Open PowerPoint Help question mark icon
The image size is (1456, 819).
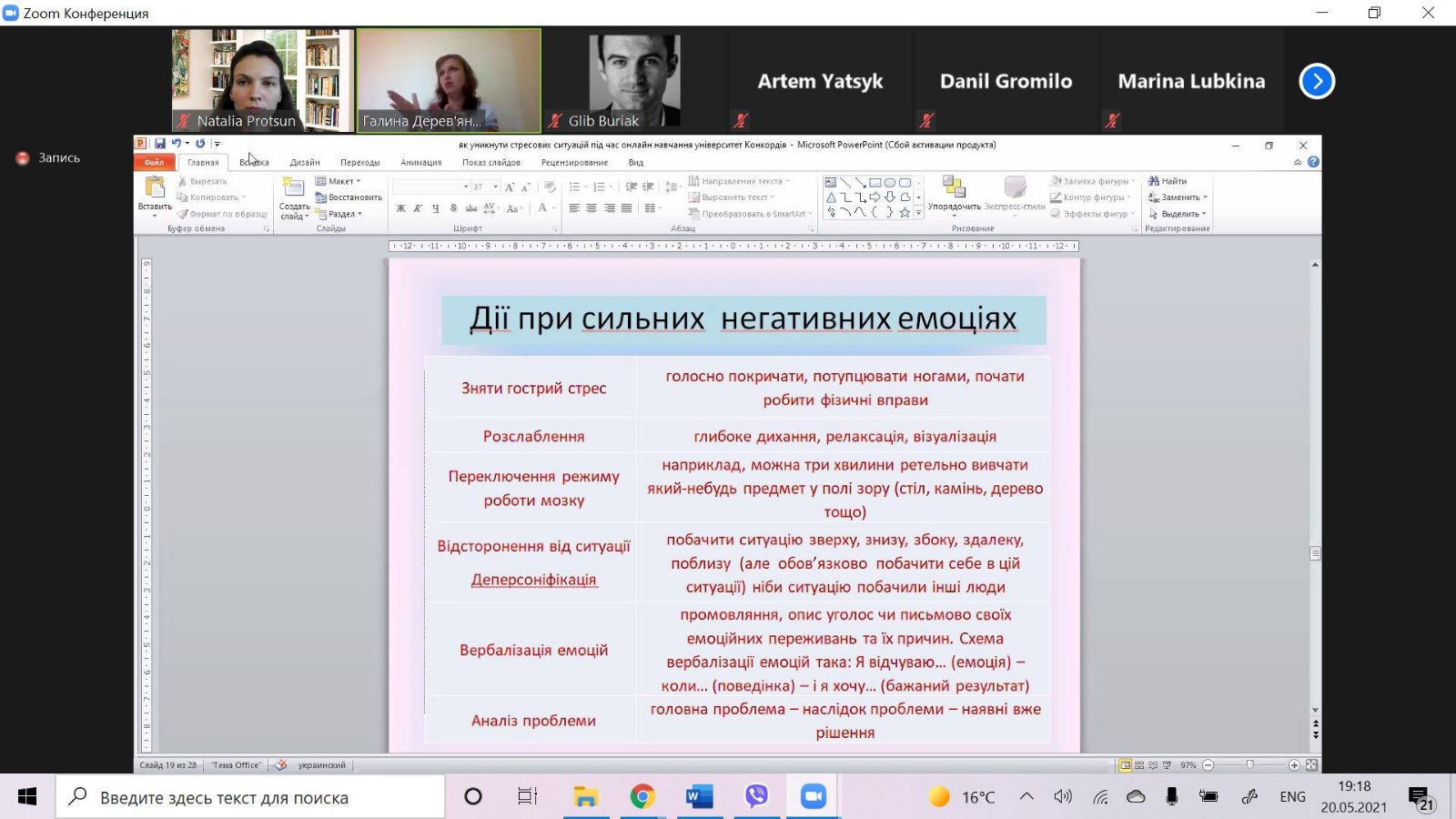pyautogui.click(x=1313, y=162)
